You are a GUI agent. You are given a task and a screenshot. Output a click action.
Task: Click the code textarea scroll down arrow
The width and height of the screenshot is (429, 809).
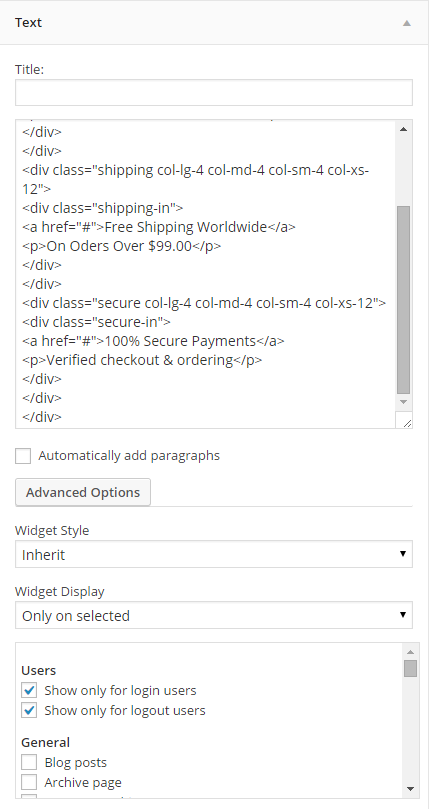pyautogui.click(x=404, y=402)
